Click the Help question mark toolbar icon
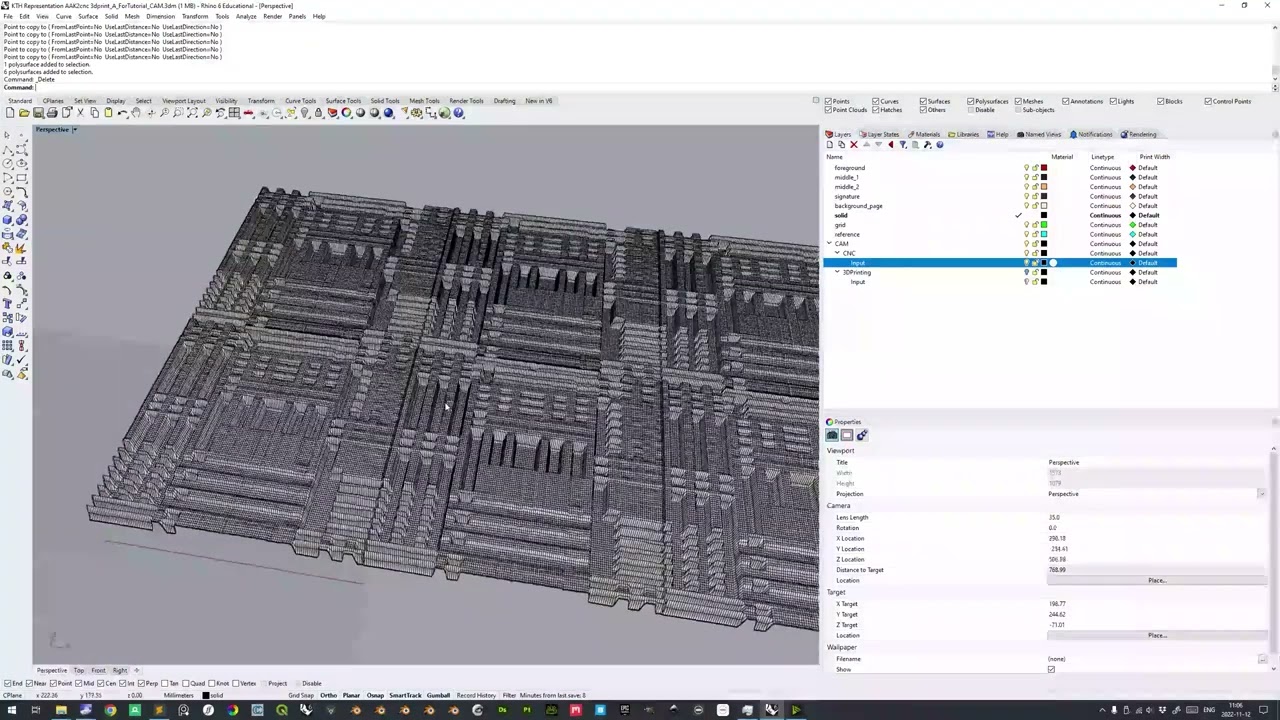 458,112
